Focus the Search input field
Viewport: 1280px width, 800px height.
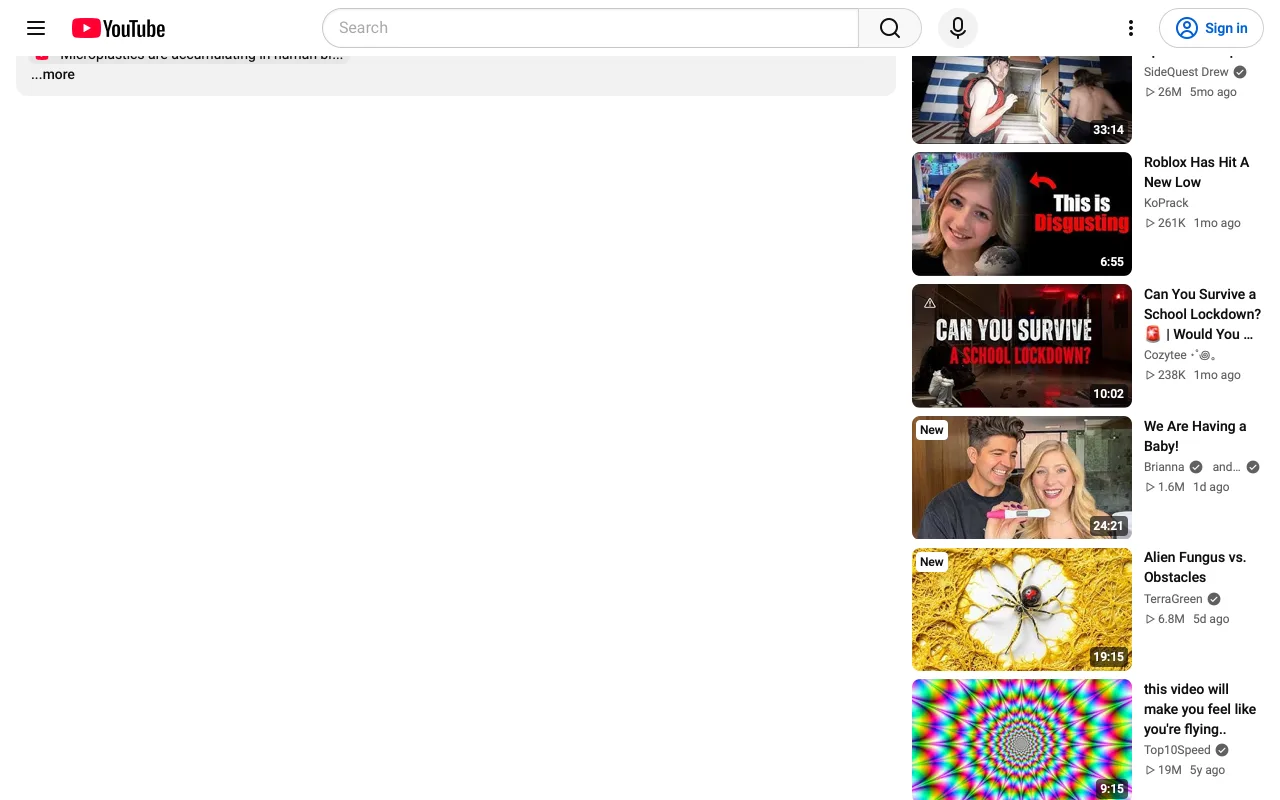point(590,28)
